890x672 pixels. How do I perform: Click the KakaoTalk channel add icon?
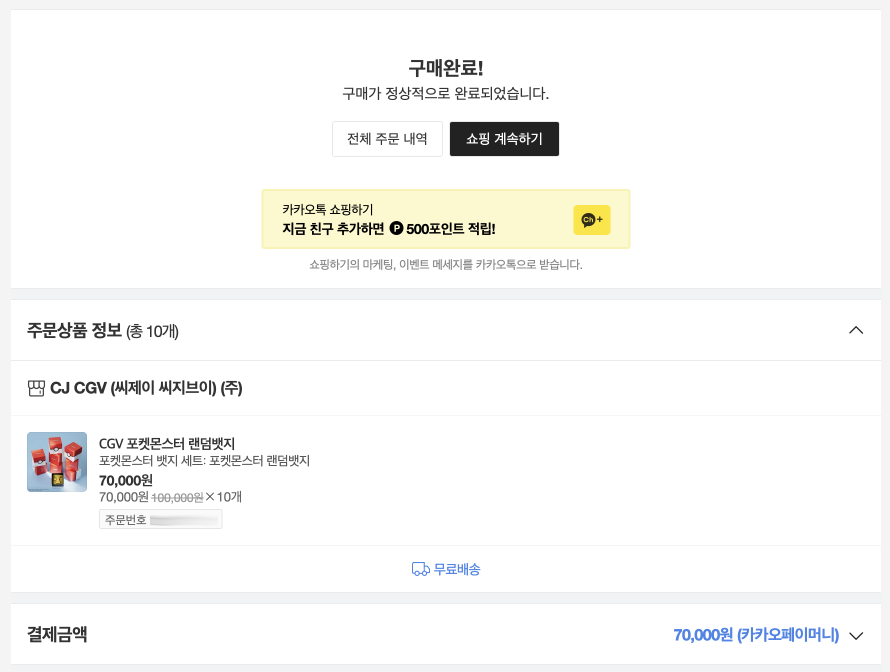591,220
